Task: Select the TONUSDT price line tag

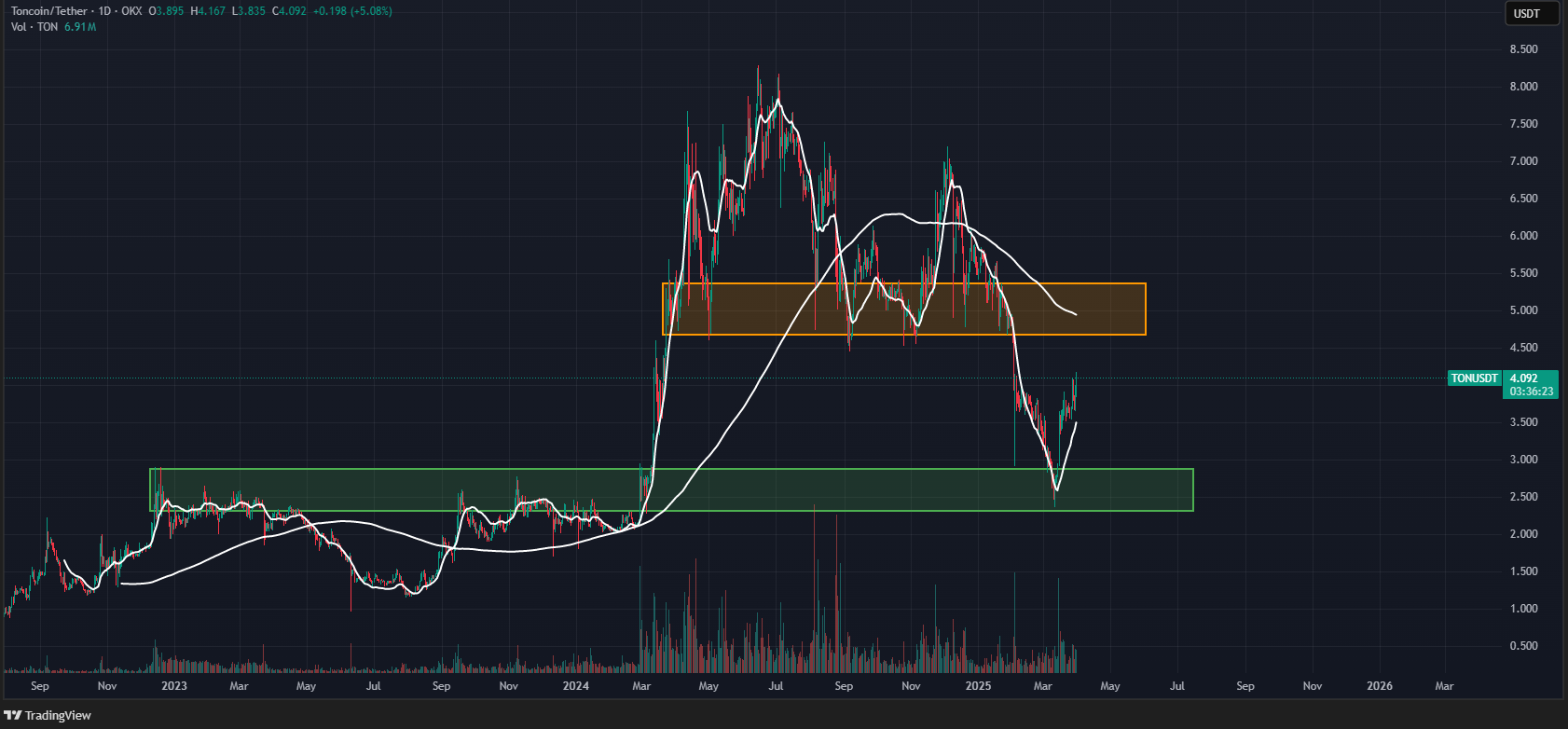Action: pos(1475,378)
